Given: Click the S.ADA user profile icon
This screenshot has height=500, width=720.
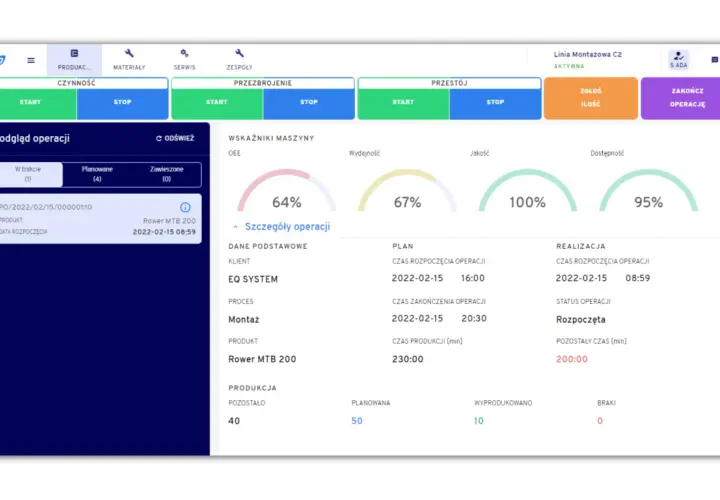Looking at the screenshot, I should point(678,60).
